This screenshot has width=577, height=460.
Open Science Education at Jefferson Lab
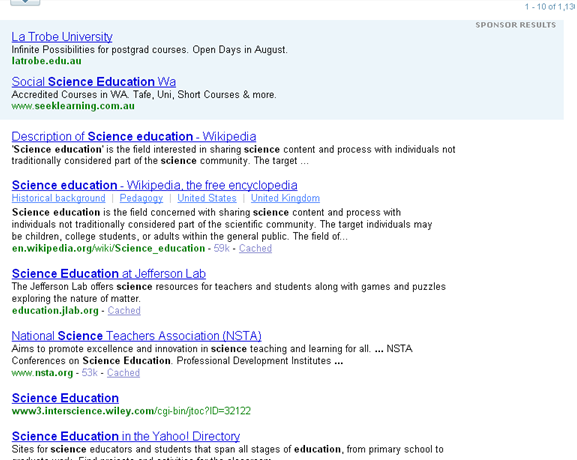click(x=109, y=274)
